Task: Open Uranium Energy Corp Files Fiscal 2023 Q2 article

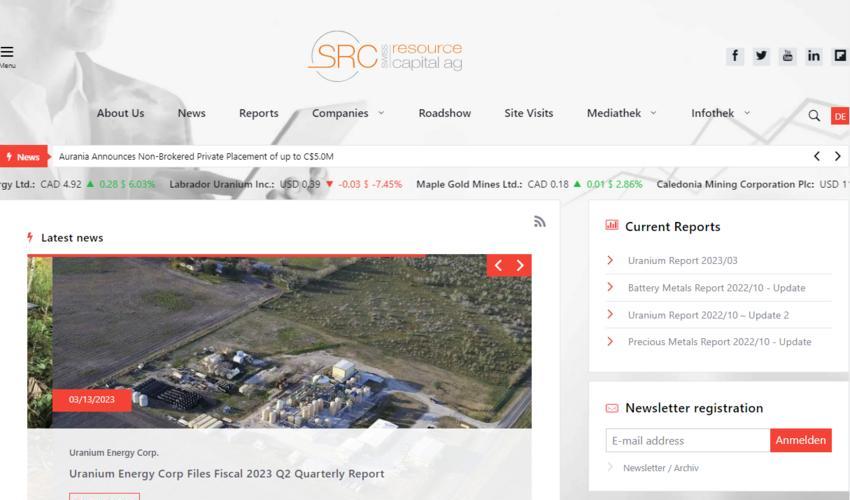Action: (x=227, y=474)
